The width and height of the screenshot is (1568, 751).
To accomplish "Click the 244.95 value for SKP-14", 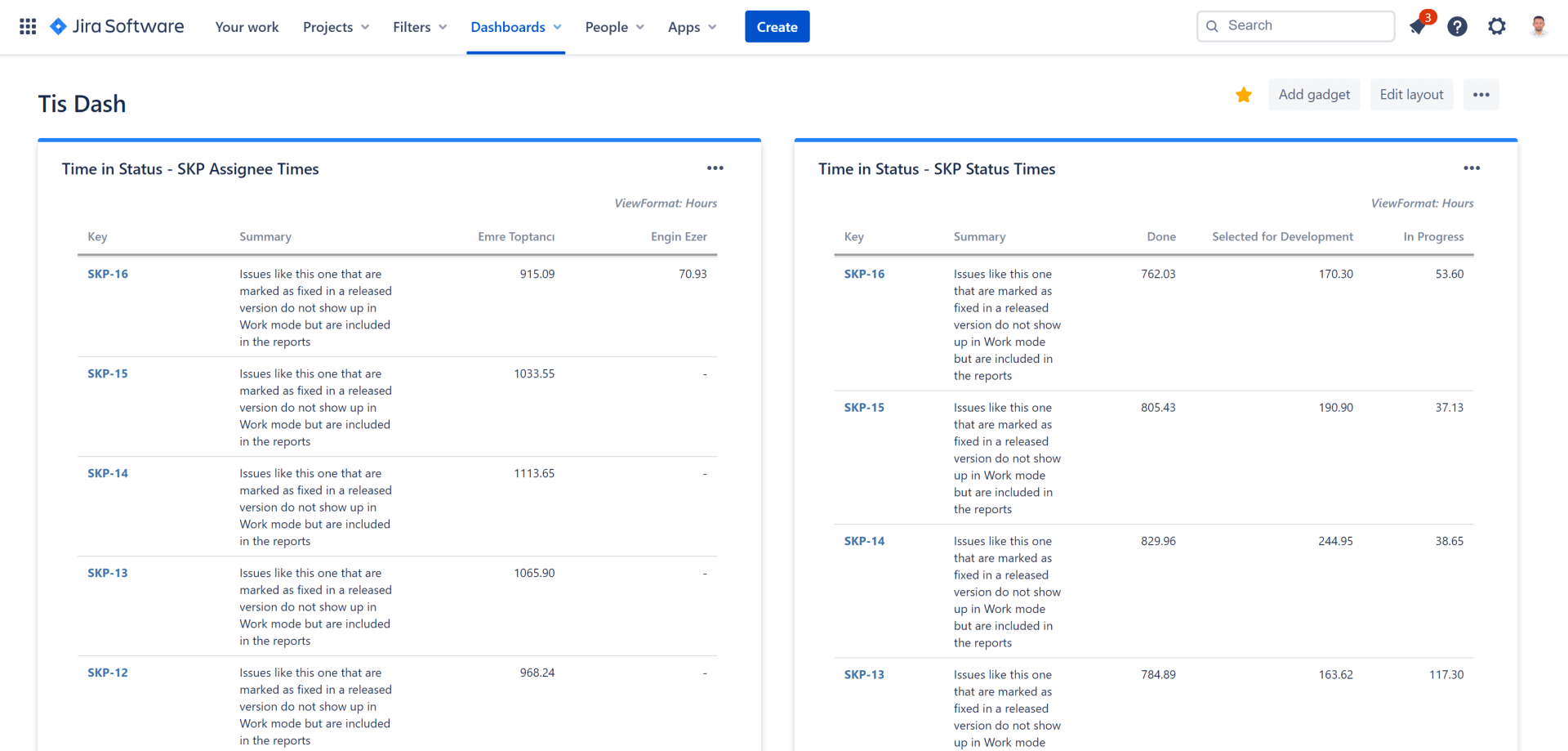I will 1335,541.
